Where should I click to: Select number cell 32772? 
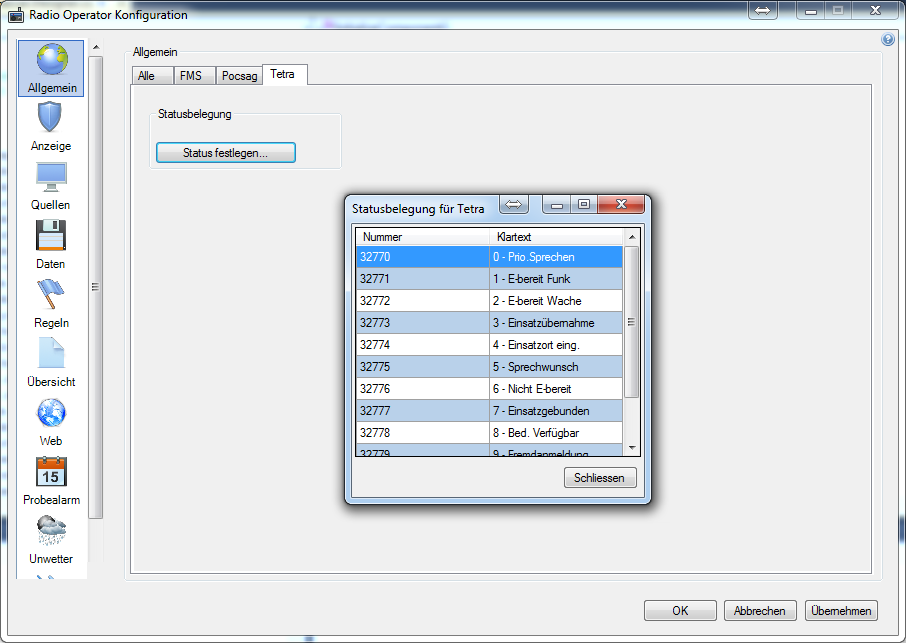point(422,300)
